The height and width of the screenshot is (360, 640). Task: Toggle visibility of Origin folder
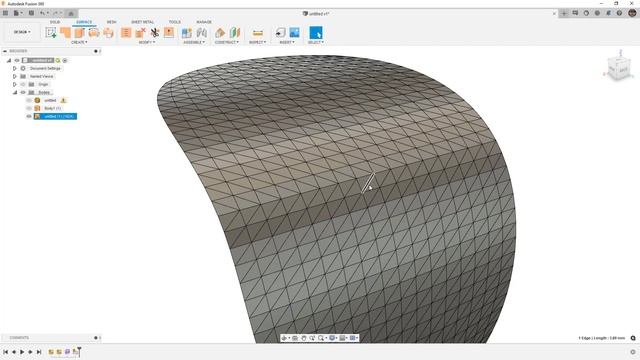click(23, 84)
